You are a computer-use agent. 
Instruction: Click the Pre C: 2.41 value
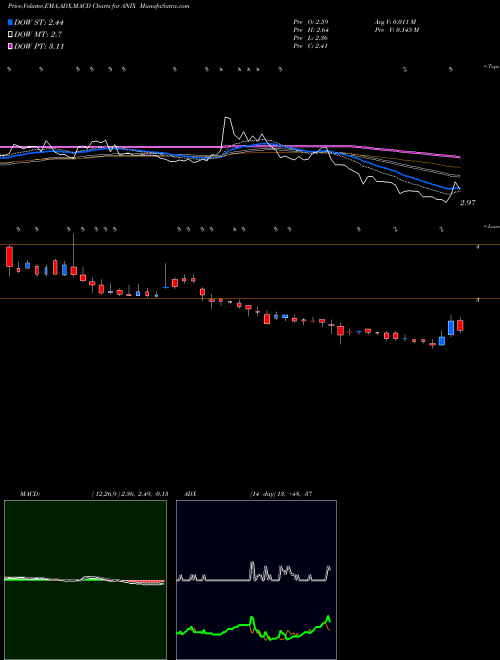click(x=311, y=46)
